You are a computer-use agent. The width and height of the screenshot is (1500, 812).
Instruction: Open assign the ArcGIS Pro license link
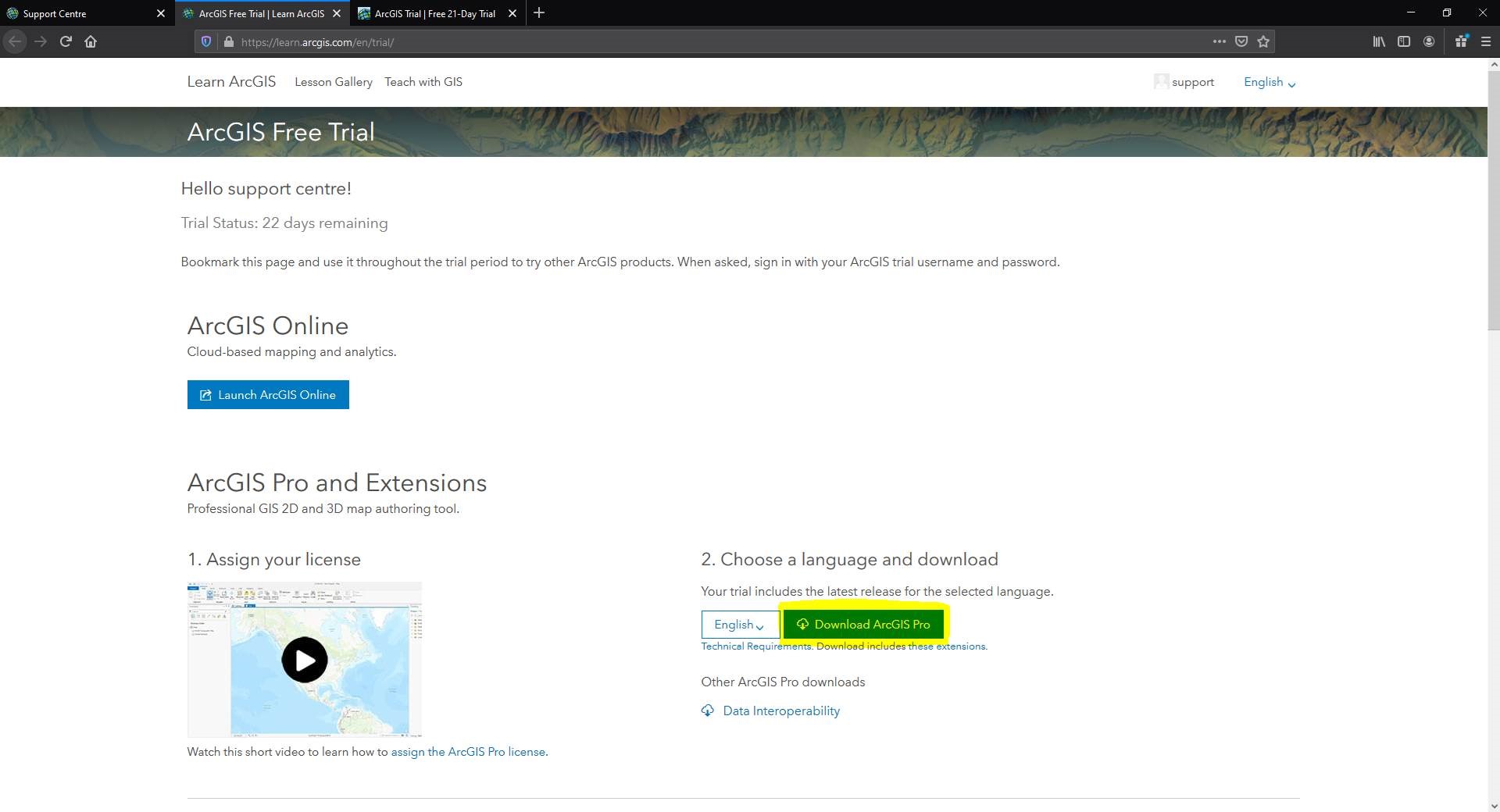468,752
